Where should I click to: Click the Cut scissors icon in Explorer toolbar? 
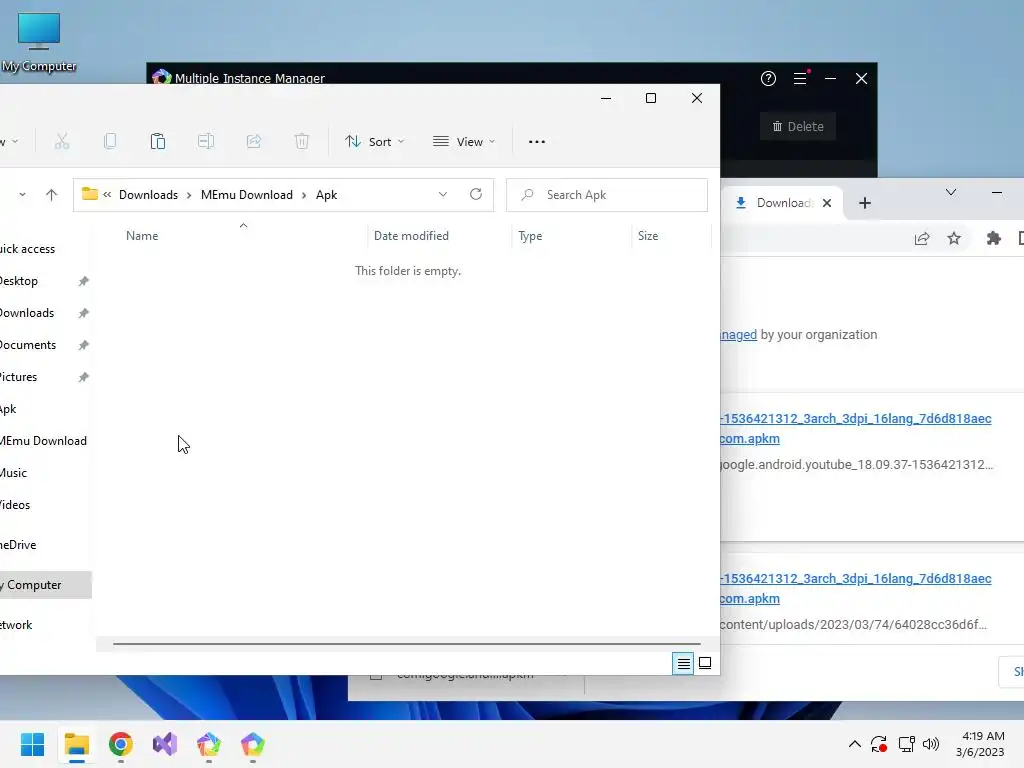62,141
